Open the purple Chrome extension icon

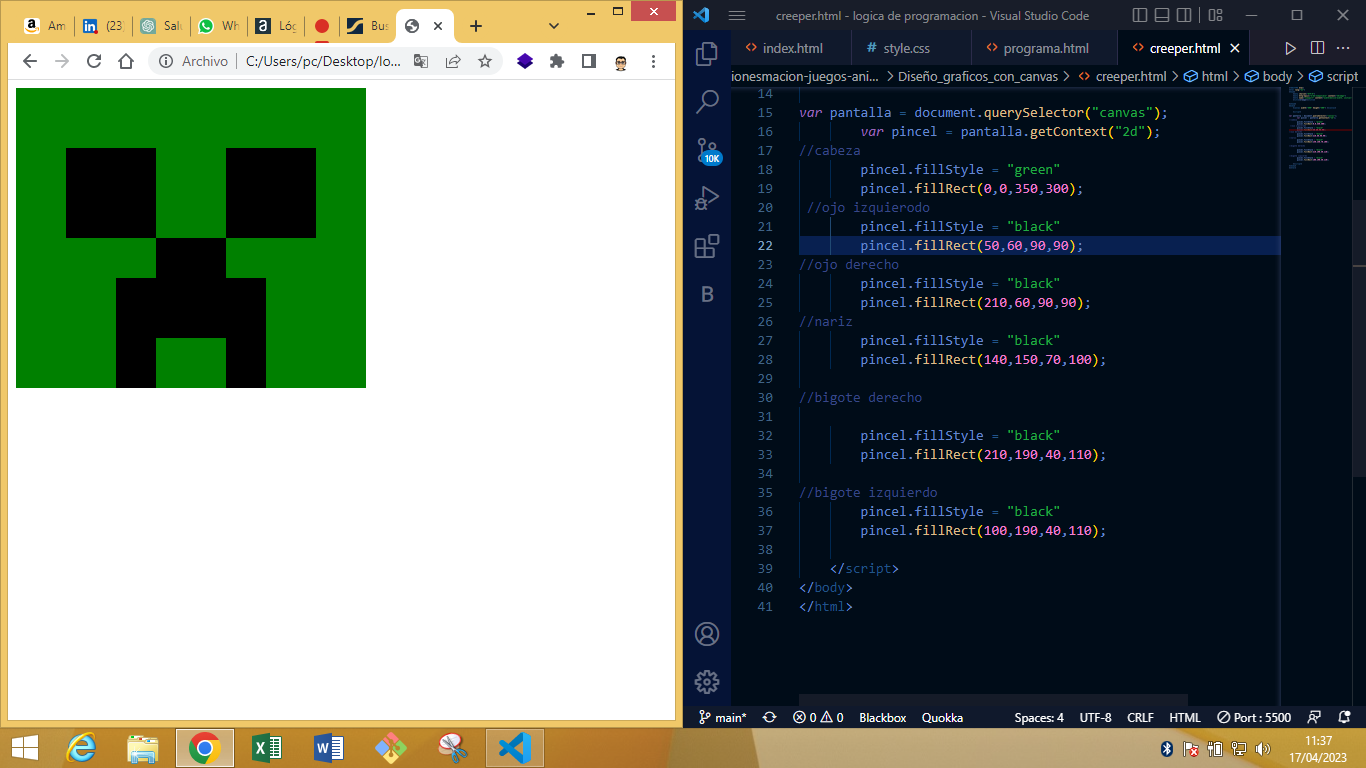pyautogui.click(x=525, y=61)
